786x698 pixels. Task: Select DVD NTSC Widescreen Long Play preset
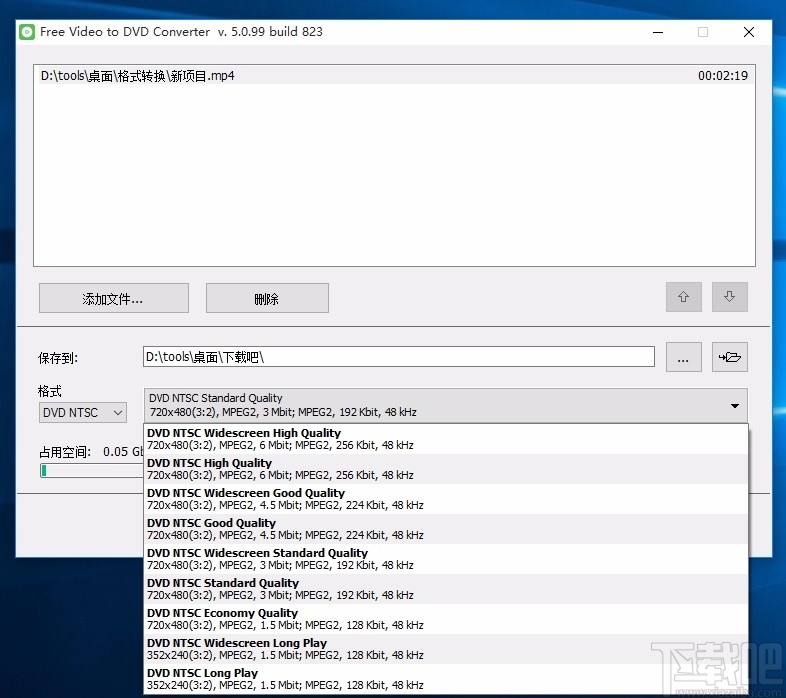click(446, 649)
